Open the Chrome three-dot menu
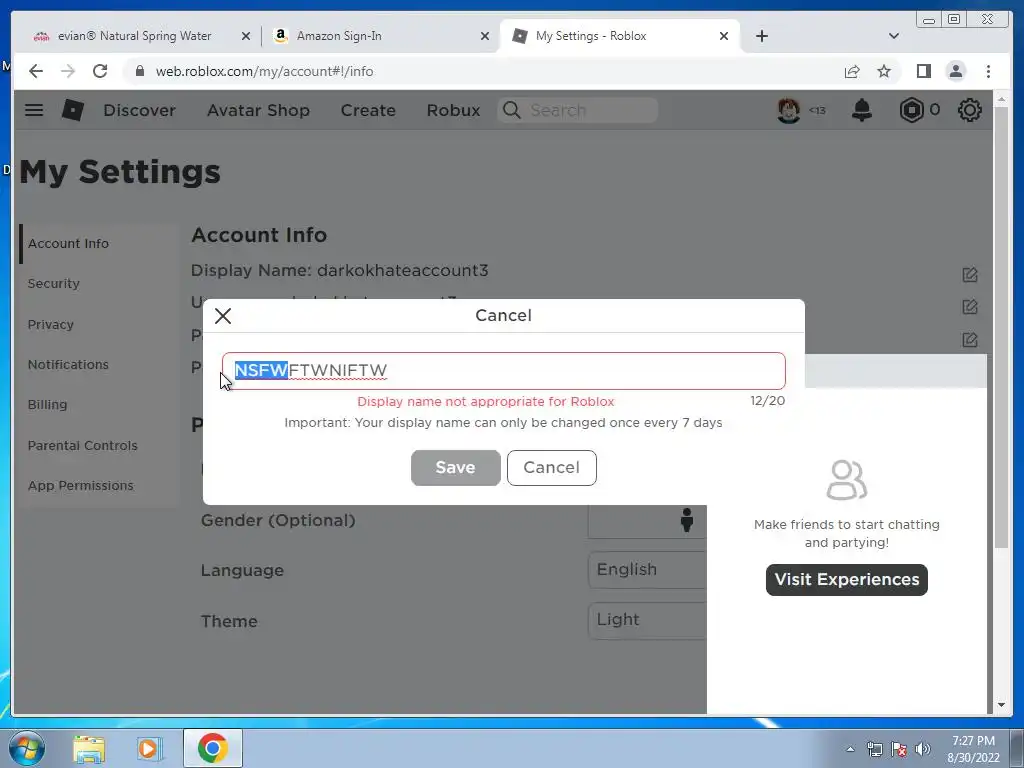The image size is (1024, 768). point(988,71)
